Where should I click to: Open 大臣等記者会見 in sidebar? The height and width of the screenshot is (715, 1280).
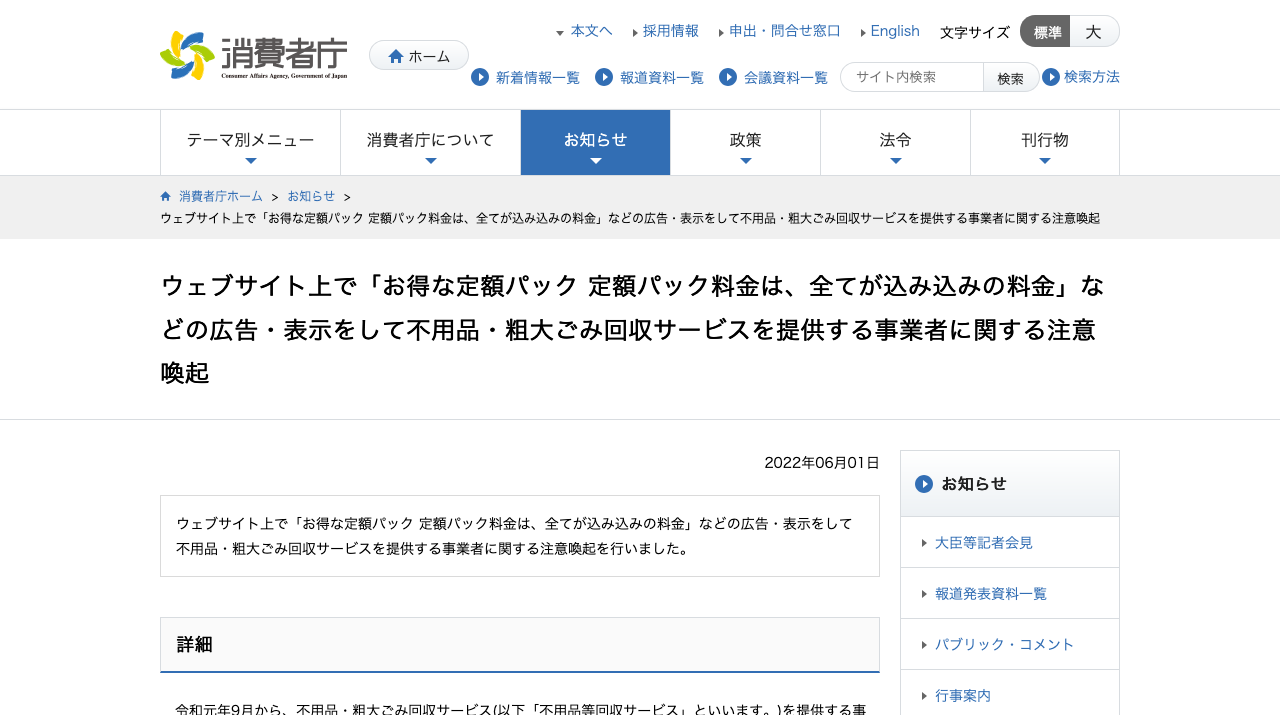tap(984, 543)
